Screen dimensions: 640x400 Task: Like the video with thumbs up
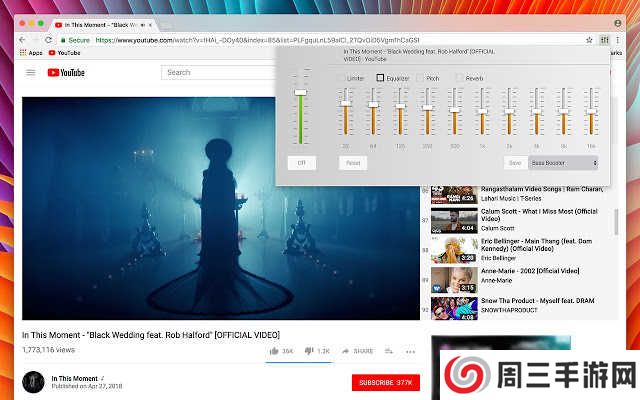274,351
